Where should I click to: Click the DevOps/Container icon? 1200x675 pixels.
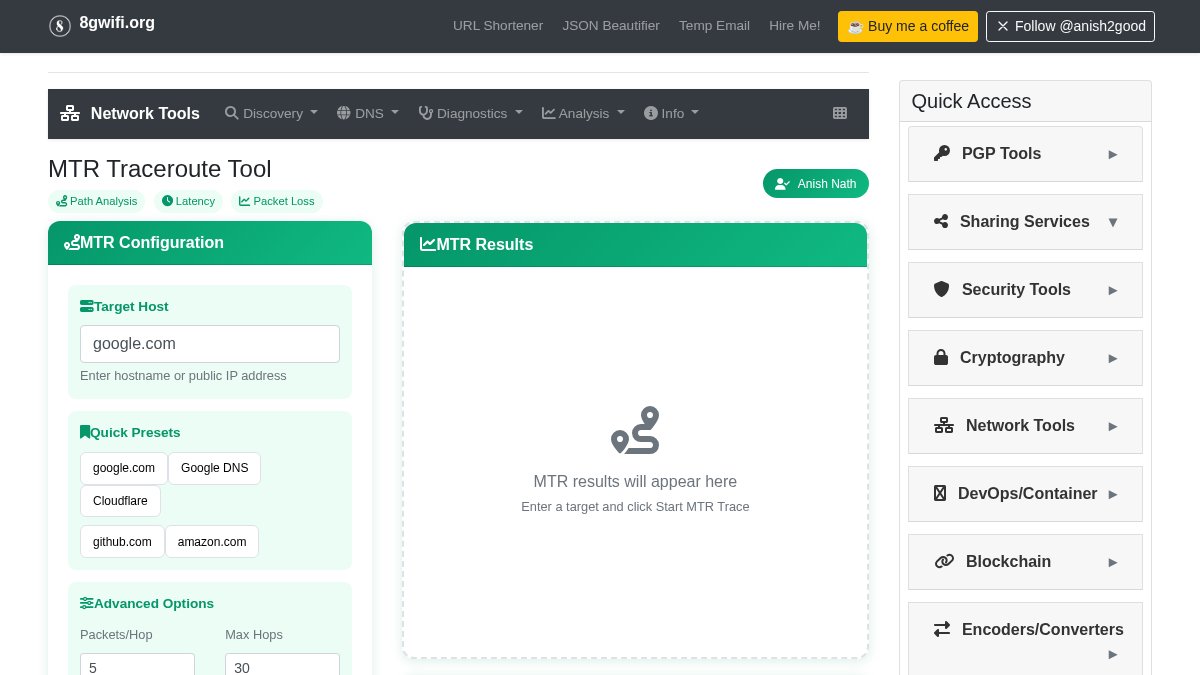click(940, 493)
